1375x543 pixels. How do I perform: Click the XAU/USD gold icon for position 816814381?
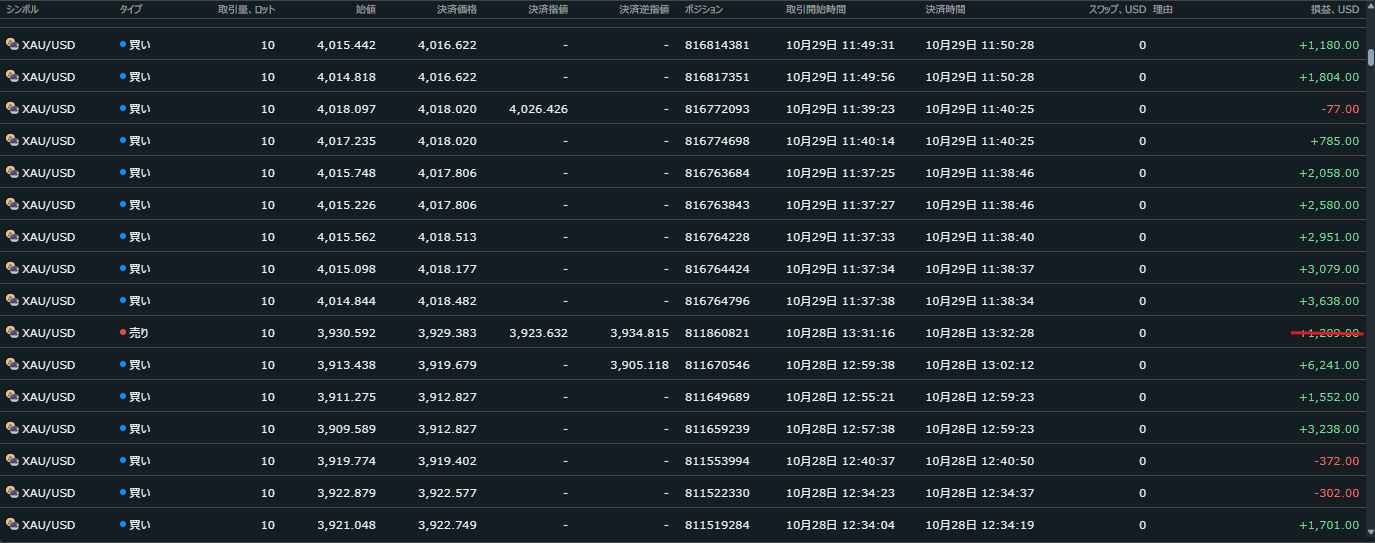point(12,45)
